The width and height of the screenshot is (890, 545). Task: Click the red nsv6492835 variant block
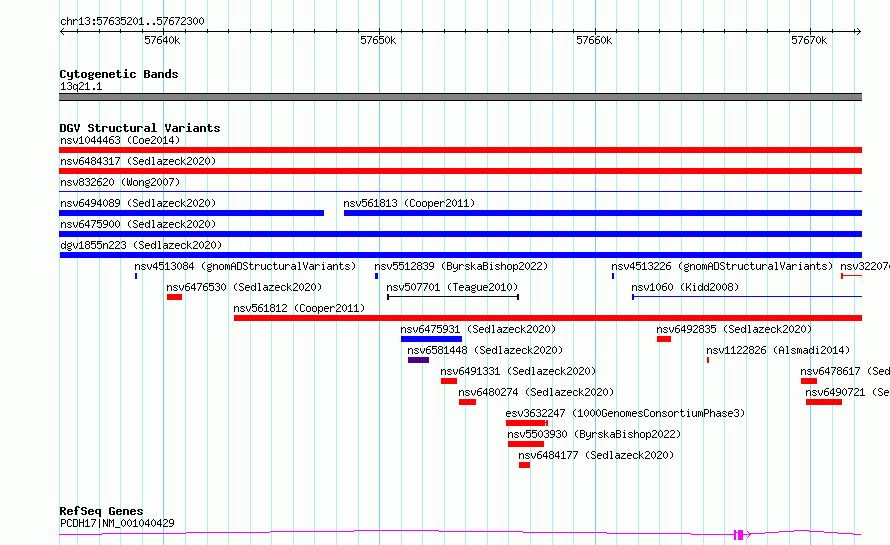[664, 339]
